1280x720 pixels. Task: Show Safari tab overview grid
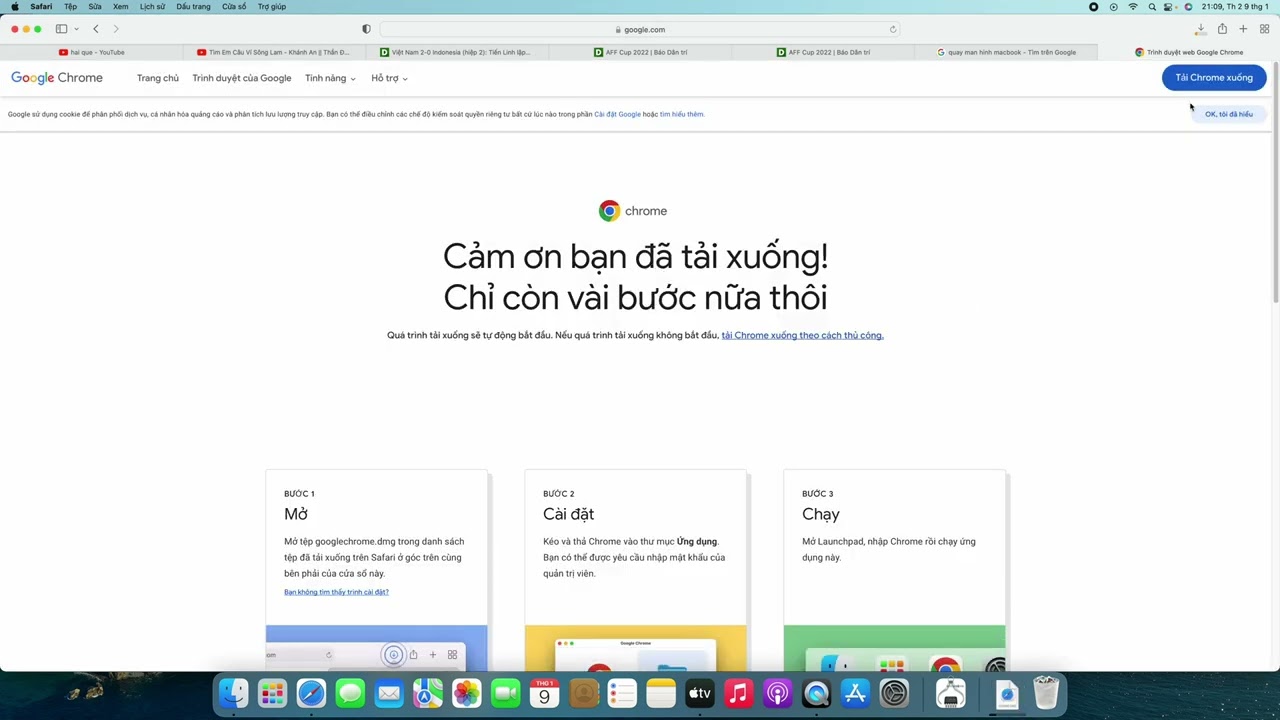pyautogui.click(x=1264, y=29)
